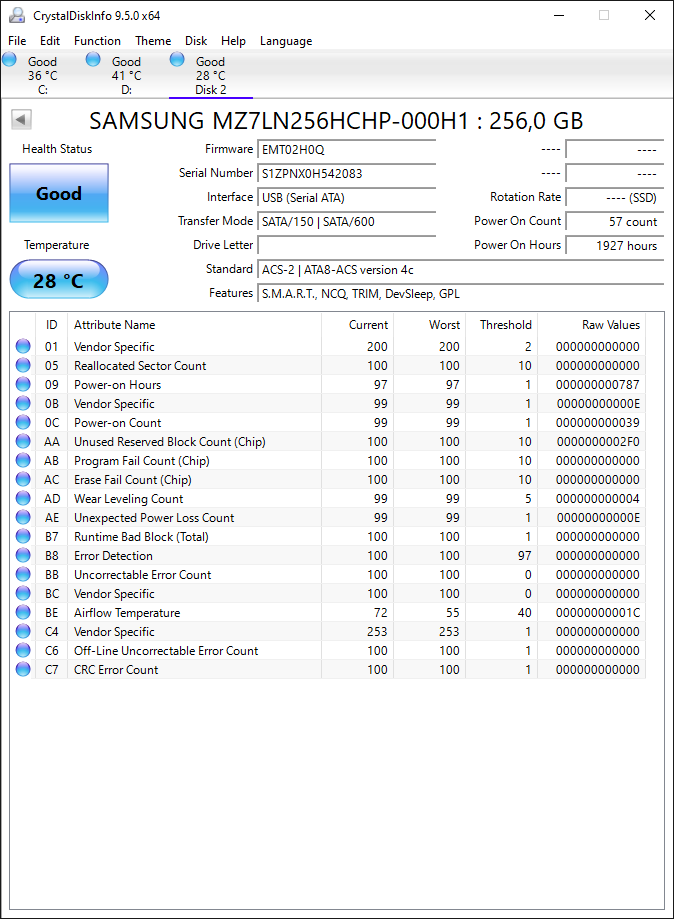Click the Firmware EMT02H0Q field
Image resolution: width=674 pixels, height=919 pixels.
tap(347, 149)
